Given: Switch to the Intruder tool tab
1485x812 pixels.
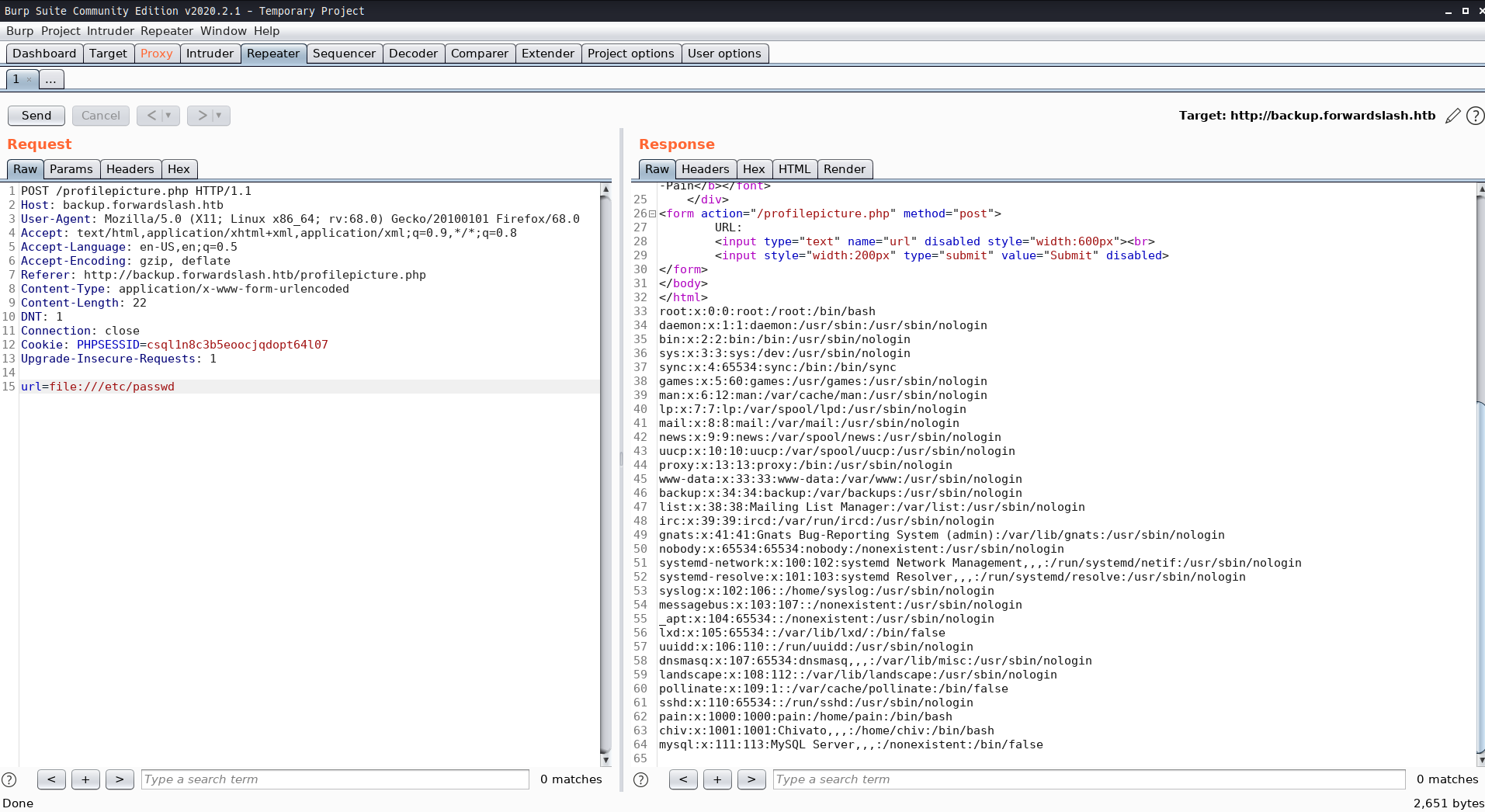Looking at the screenshot, I should click(210, 54).
